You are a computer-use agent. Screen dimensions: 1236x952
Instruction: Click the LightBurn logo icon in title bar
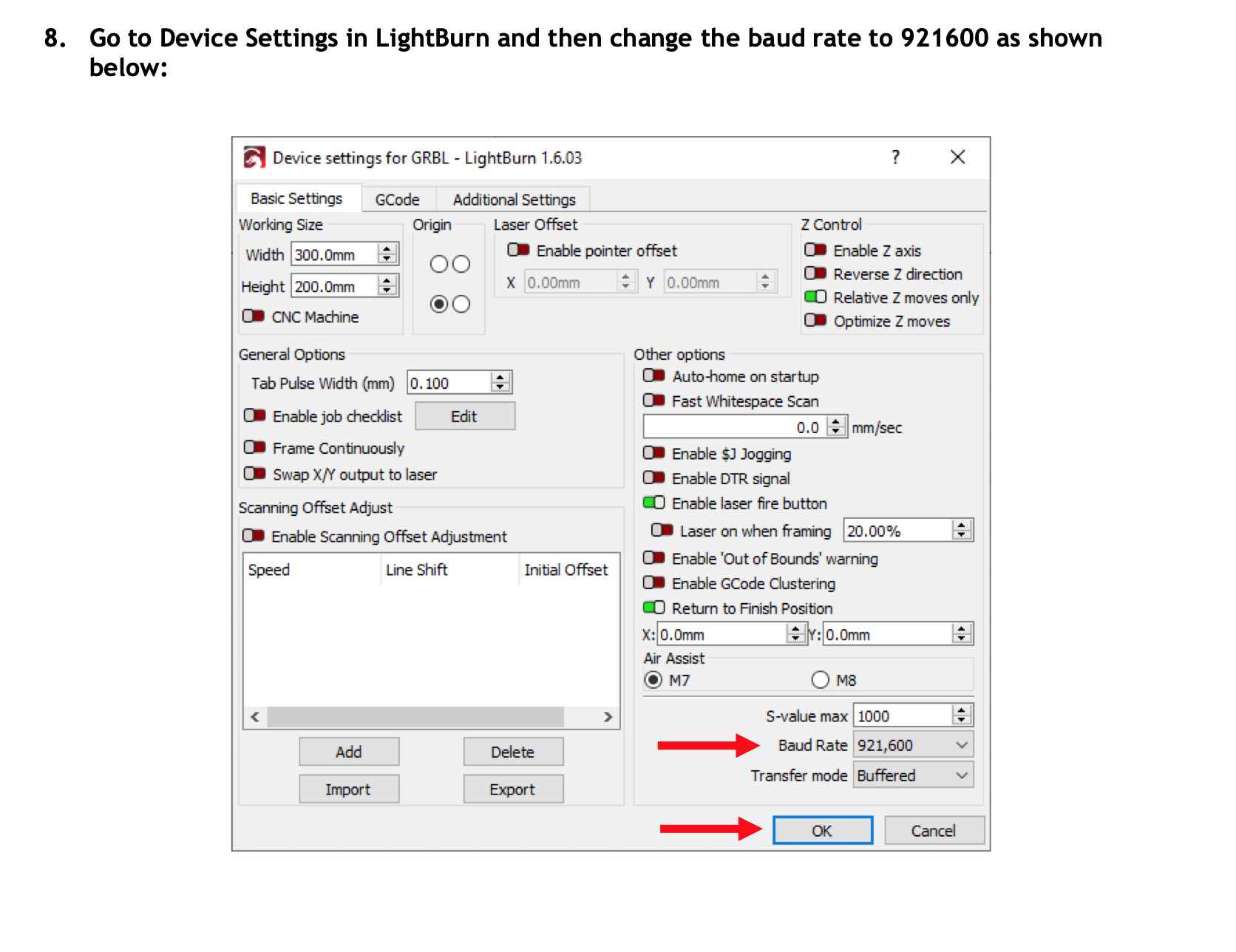click(254, 157)
